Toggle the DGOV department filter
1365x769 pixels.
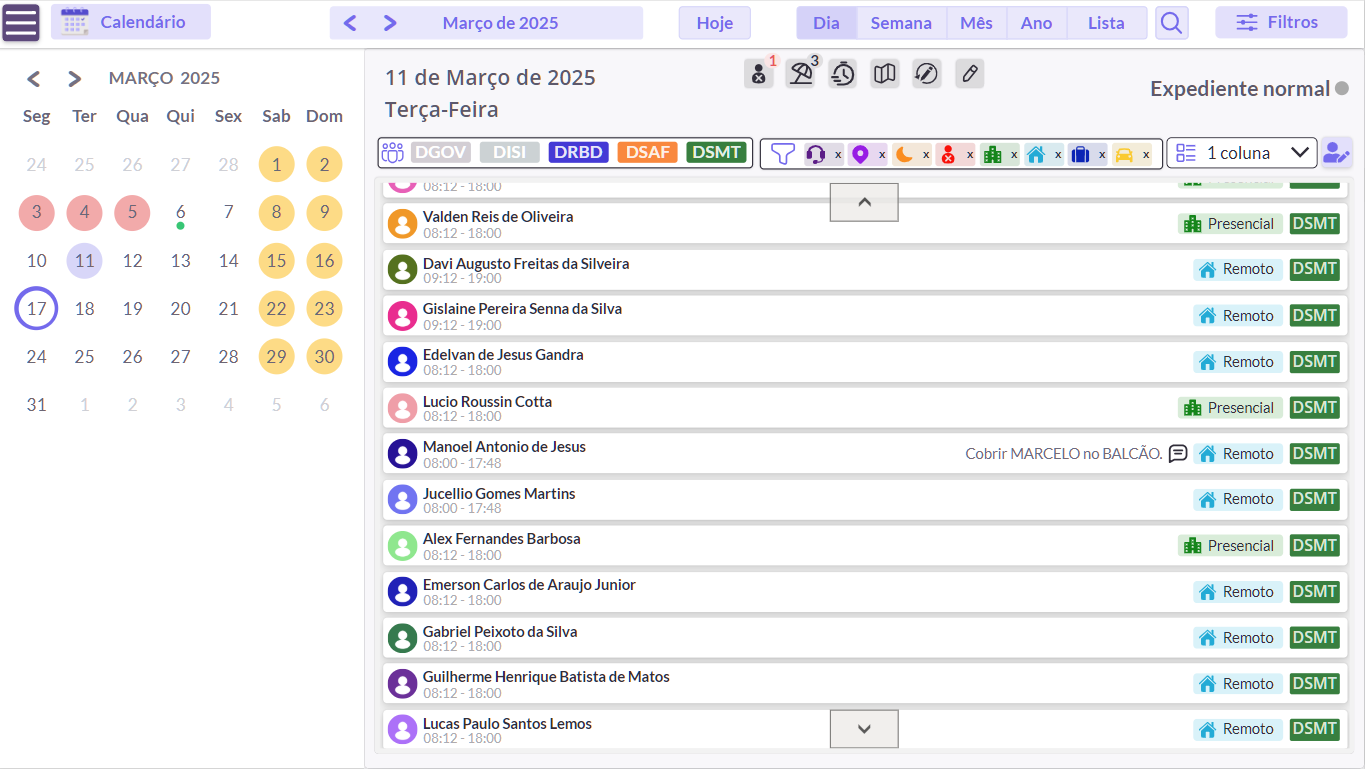click(441, 153)
